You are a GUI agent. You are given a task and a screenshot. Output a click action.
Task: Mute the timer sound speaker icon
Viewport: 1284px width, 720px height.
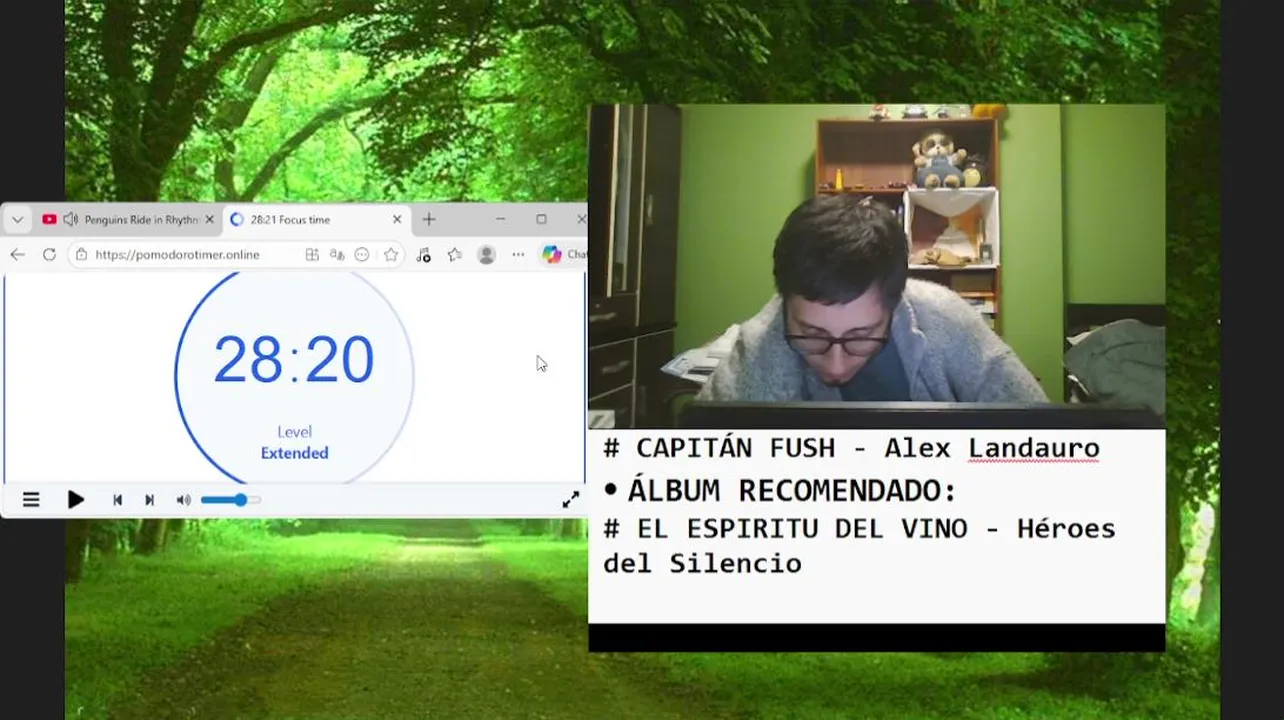183,500
